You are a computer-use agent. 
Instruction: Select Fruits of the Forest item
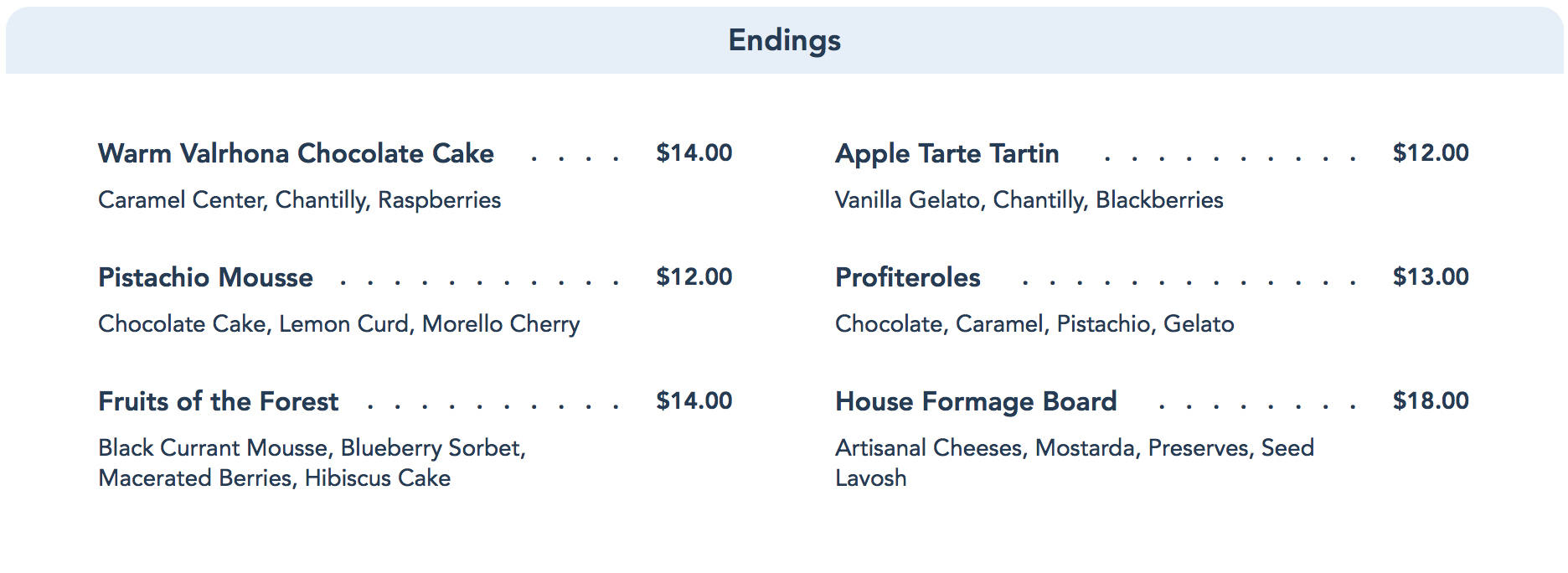(x=218, y=401)
